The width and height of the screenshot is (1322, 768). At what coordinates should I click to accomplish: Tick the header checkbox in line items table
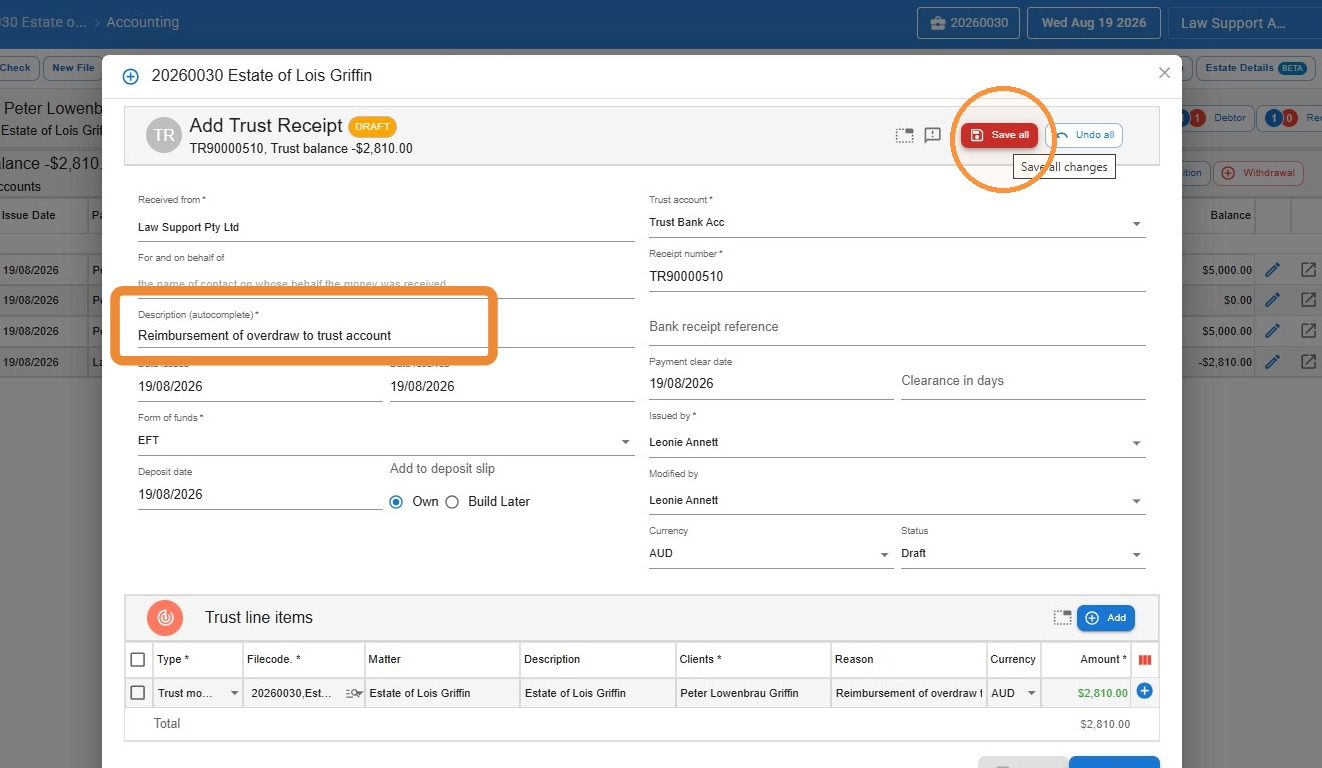(x=138, y=660)
